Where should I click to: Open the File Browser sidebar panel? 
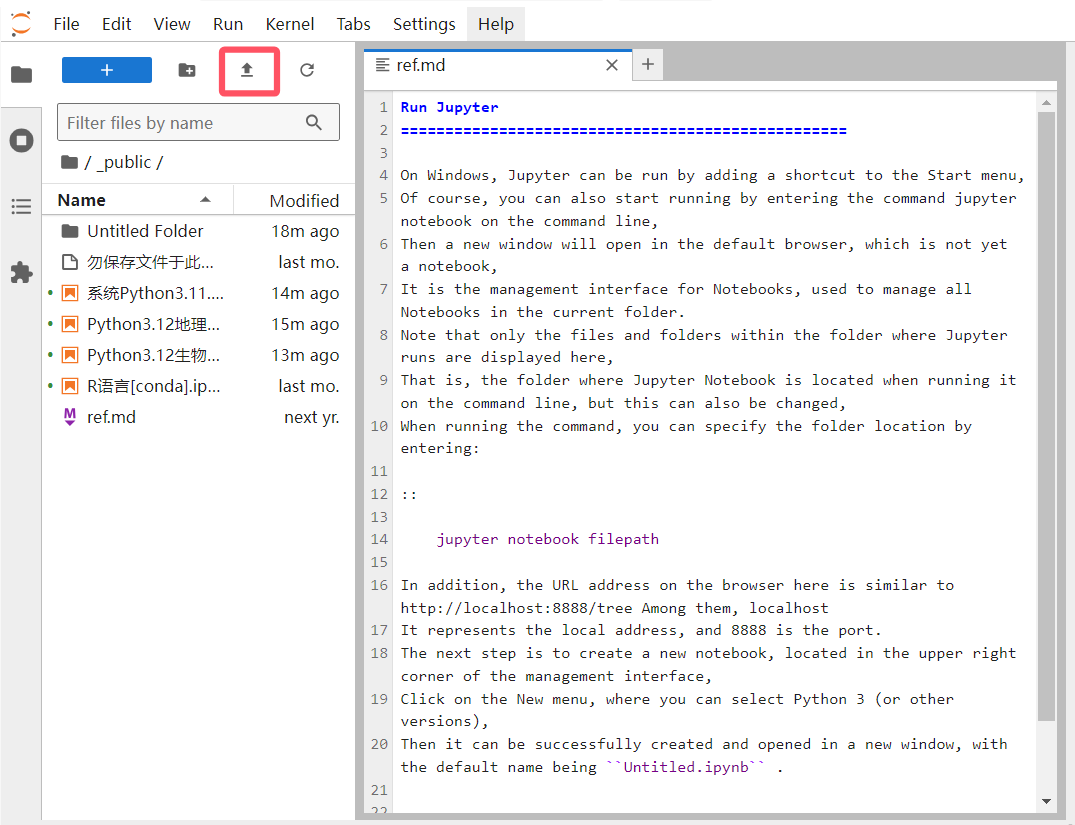21,74
